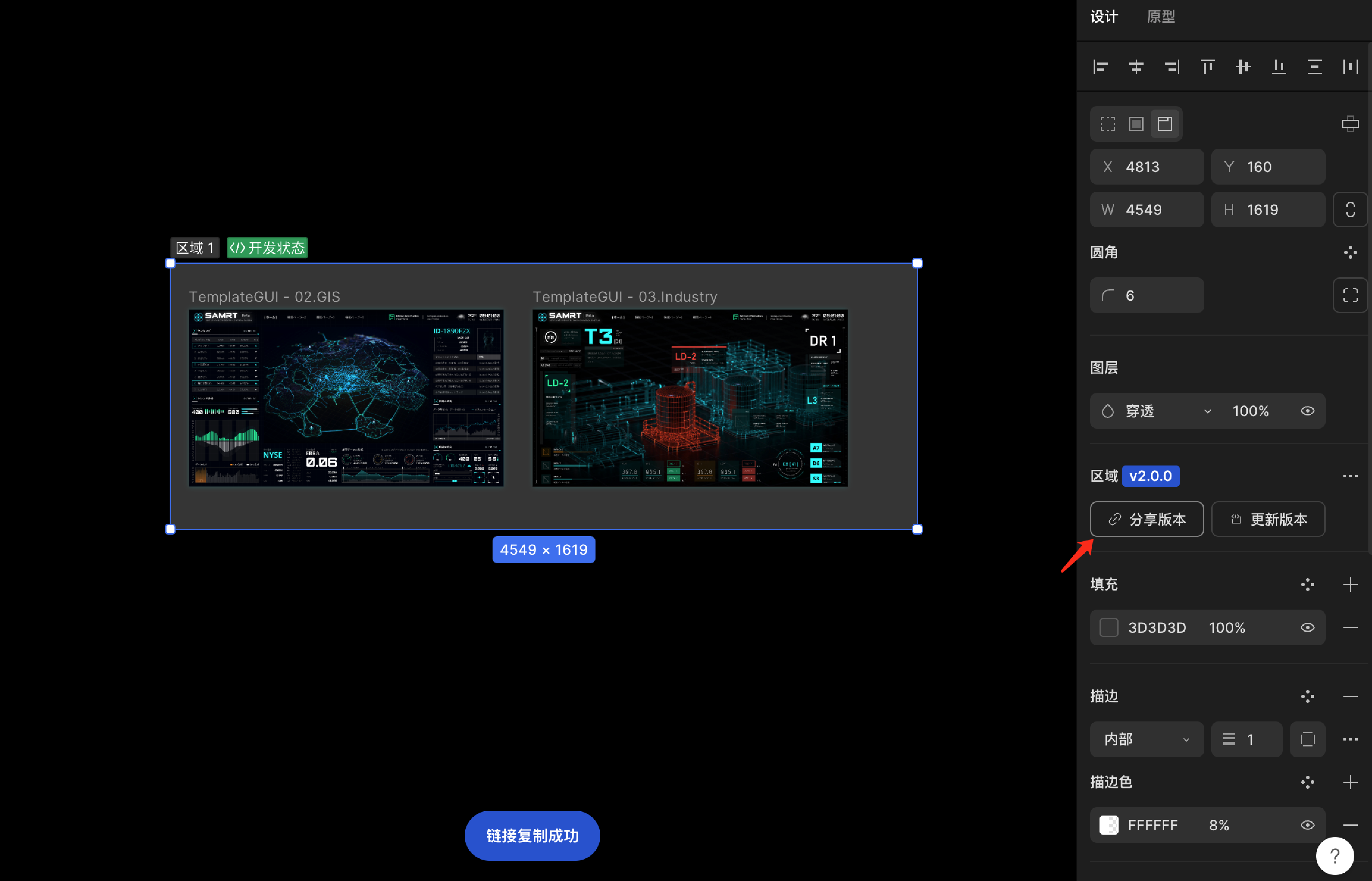
Task: Distribute vertical spacing icon
Action: pyautogui.click(x=1315, y=67)
